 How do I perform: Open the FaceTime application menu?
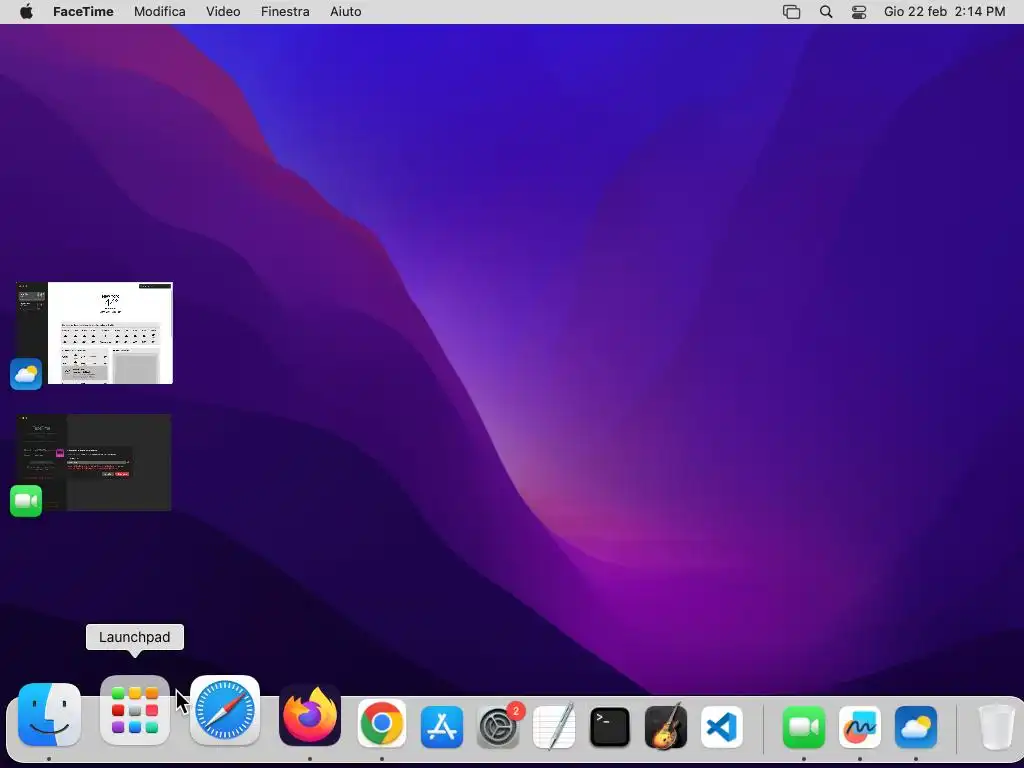coord(83,11)
